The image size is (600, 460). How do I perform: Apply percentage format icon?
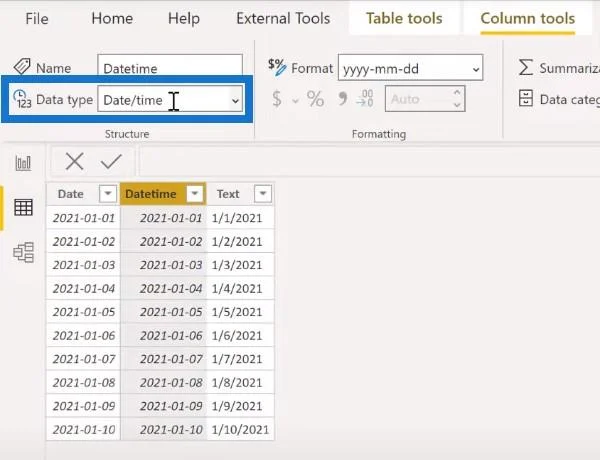point(315,99)
